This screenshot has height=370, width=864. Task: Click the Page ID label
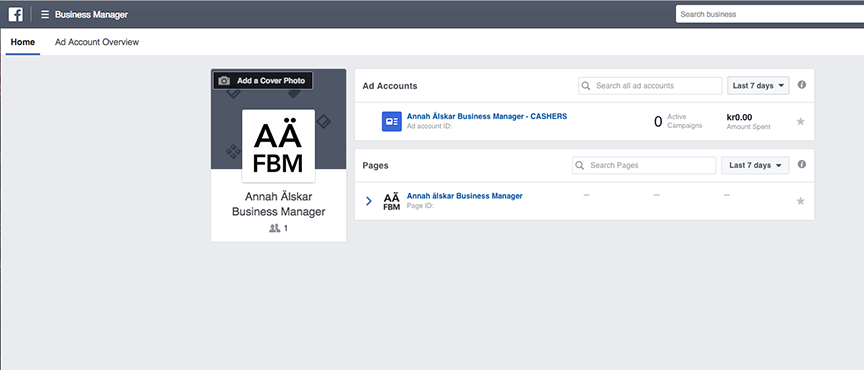pyautogui.click(x=420, y=206)
